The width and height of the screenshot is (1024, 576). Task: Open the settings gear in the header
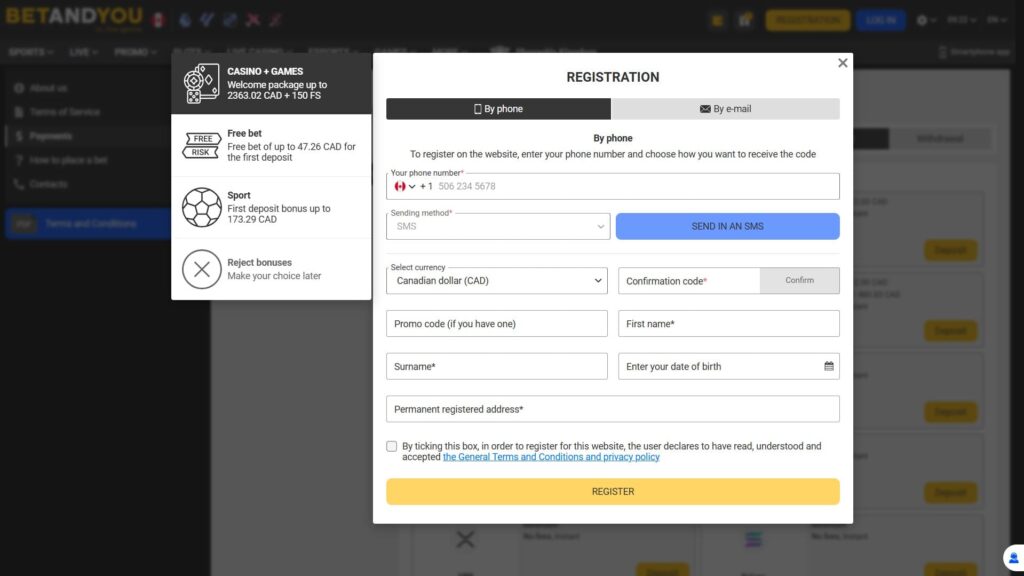(x=922, y=19)
